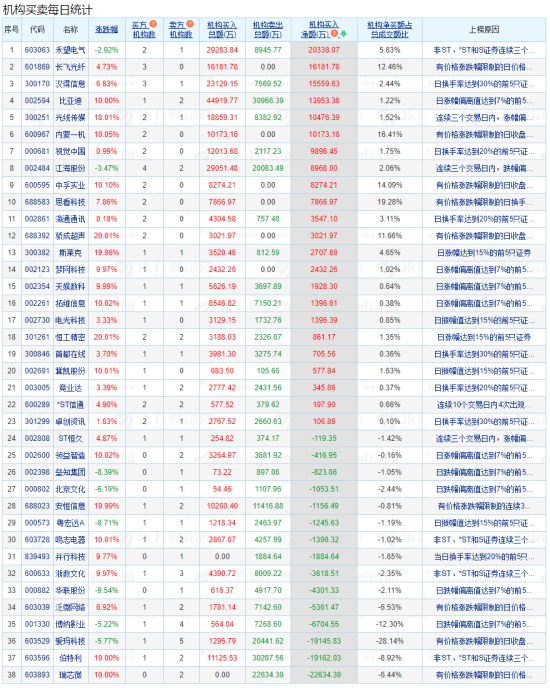Open stock code 600289
This screenshot has width=550, height=688.
coord(37,405)
